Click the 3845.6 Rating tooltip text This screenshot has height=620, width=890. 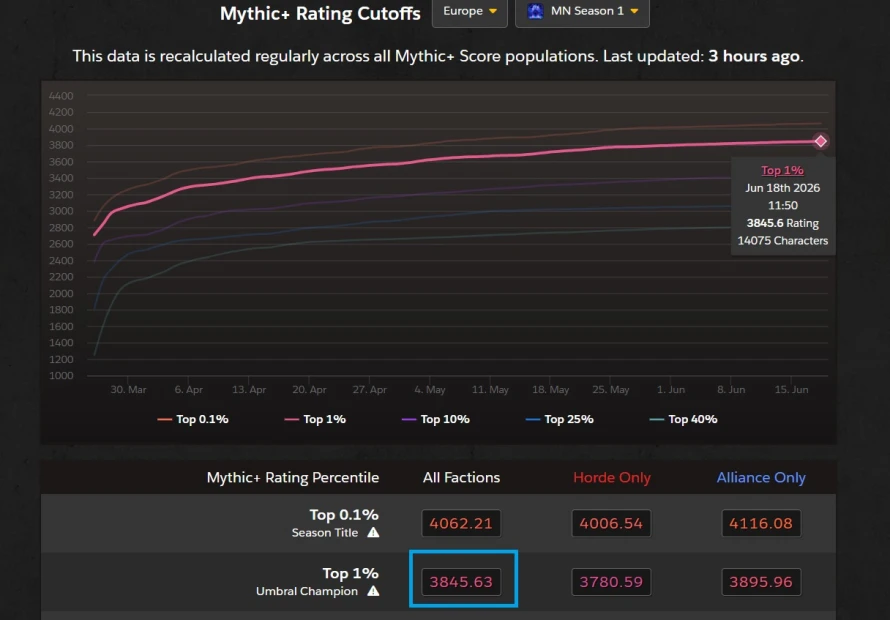click(782, 223)
